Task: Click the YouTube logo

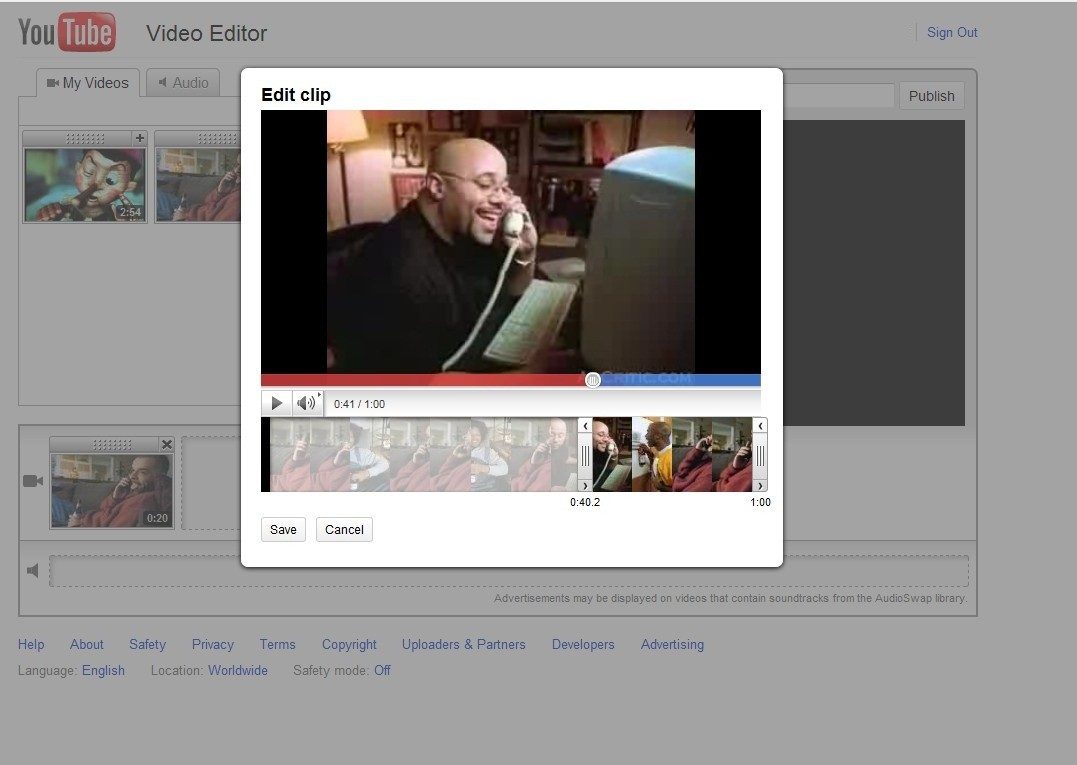Action: [x=67, y=33]
